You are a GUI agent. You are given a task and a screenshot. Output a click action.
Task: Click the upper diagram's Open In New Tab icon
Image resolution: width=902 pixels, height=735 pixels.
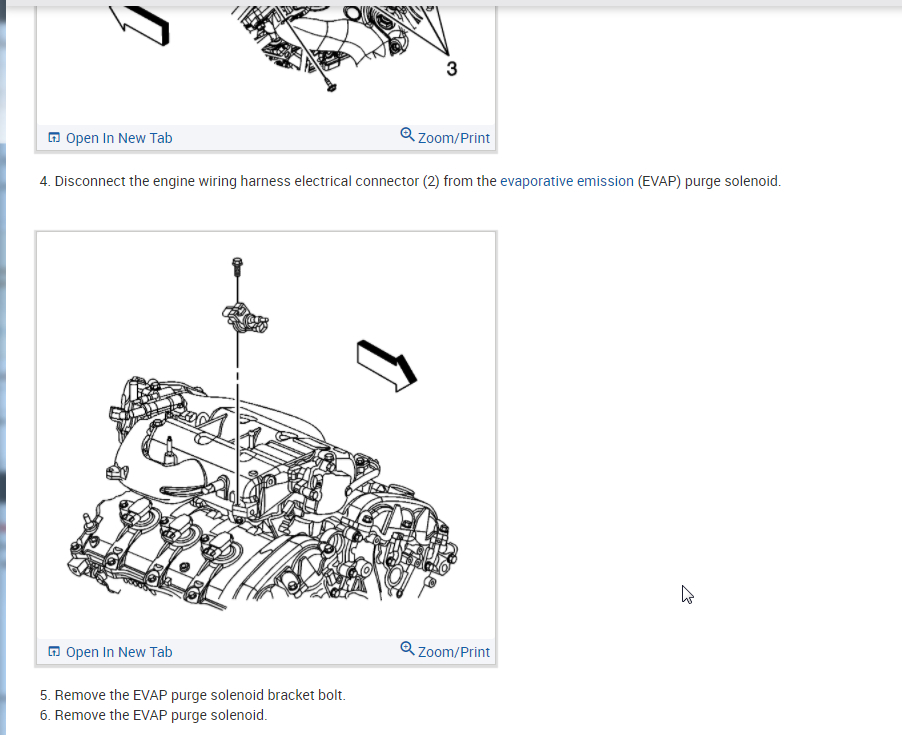click(x=53, y=137)
